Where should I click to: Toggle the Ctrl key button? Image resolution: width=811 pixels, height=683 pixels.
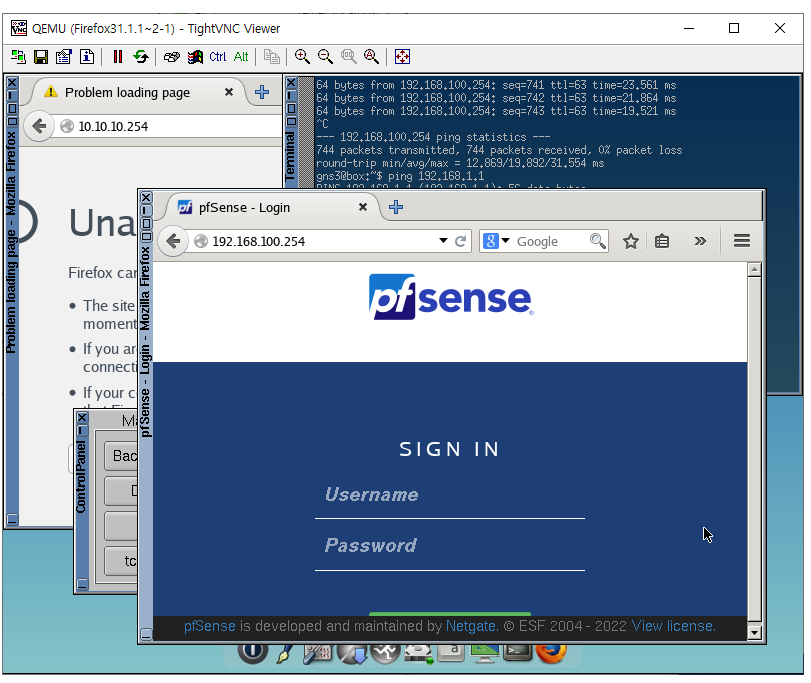(218, 57)
